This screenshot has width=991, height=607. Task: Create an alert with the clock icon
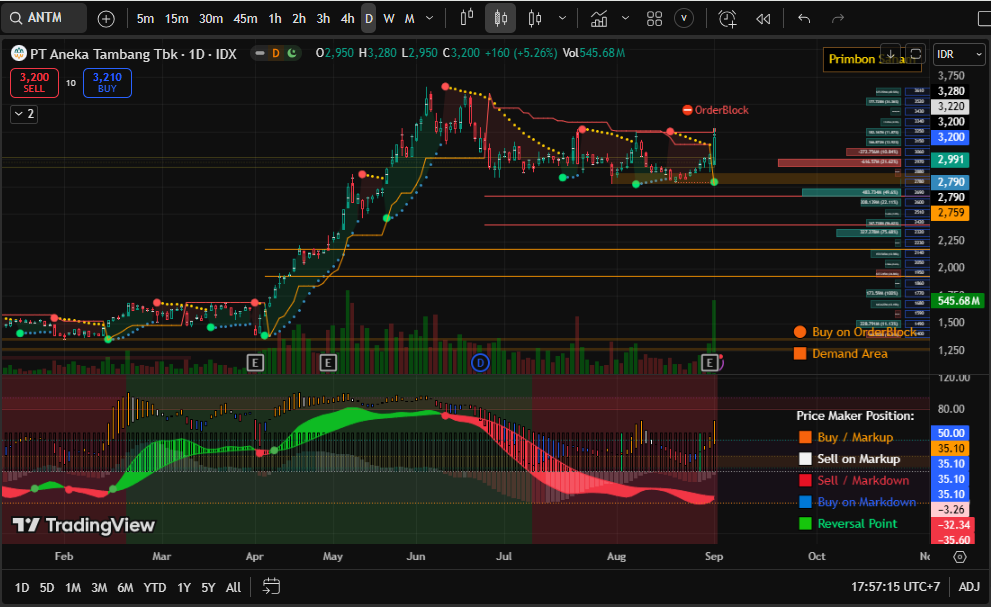coord(727,19)
